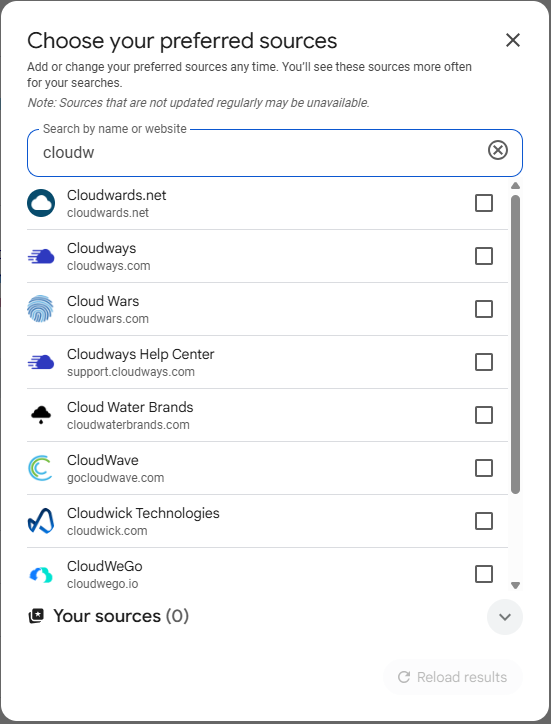Screen dimensions: 551x724
Task: Tick the checkbox for cloudways.com
Action: tap(484, 256)
